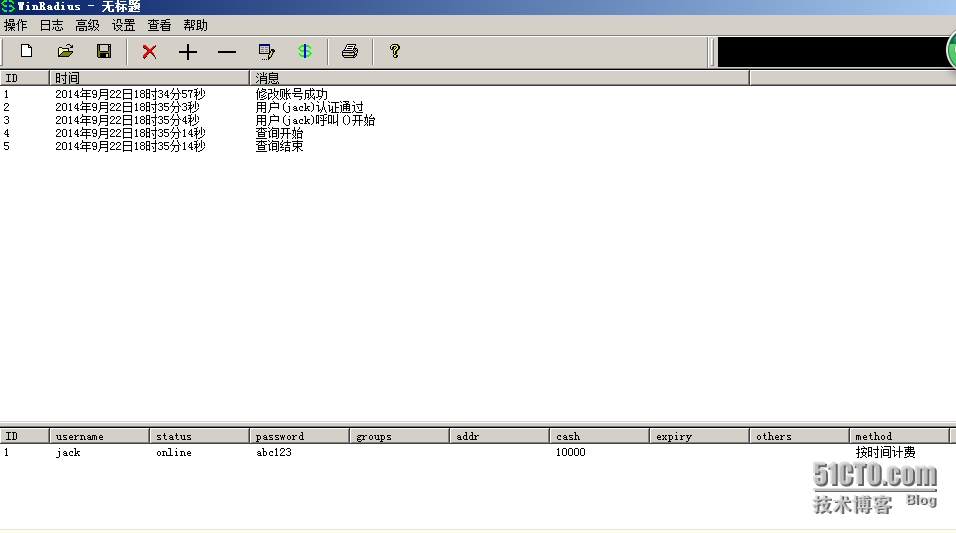956x533 pixels.
Task: Open the 帮助 menu
Action: (x=195, y=26)
